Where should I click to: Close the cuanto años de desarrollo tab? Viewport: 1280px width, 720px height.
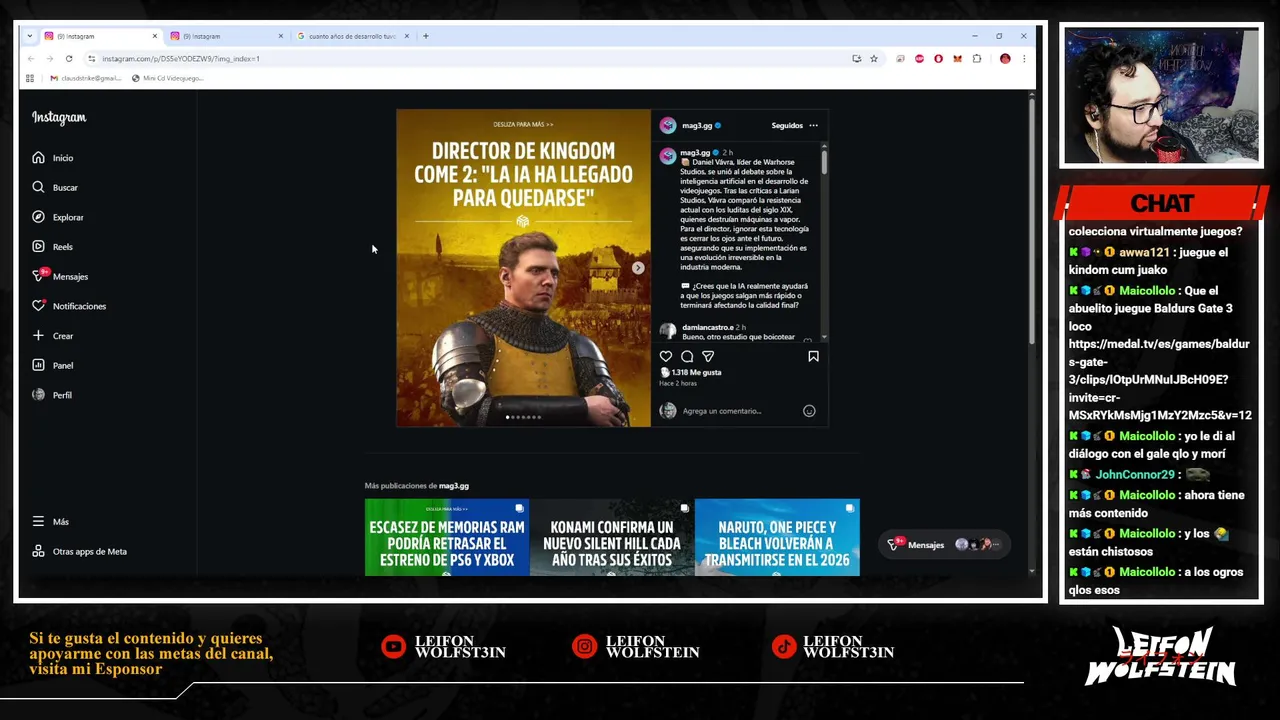coord(406,36)
